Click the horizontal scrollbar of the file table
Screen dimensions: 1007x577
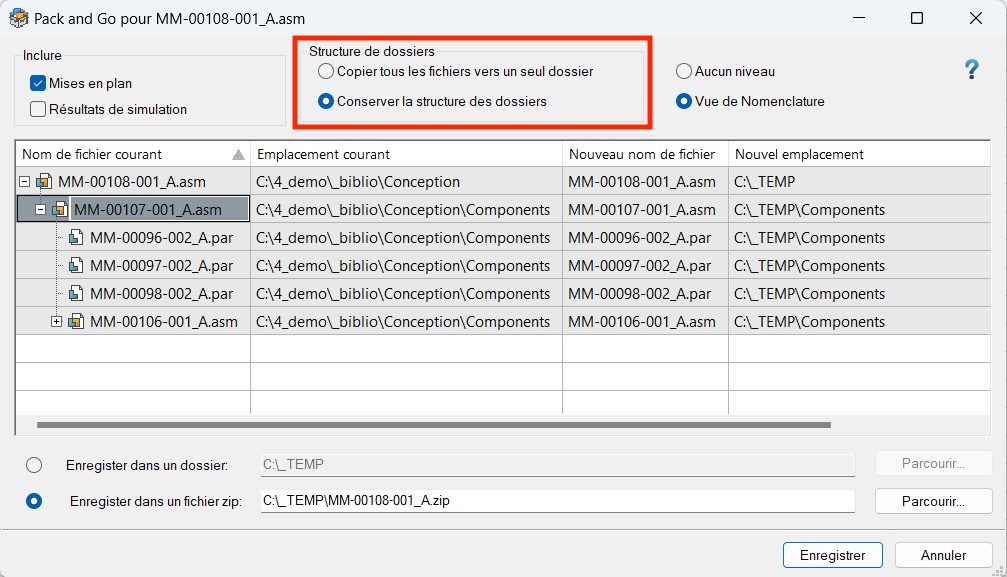pyautogui.click(x=434, y=425)
